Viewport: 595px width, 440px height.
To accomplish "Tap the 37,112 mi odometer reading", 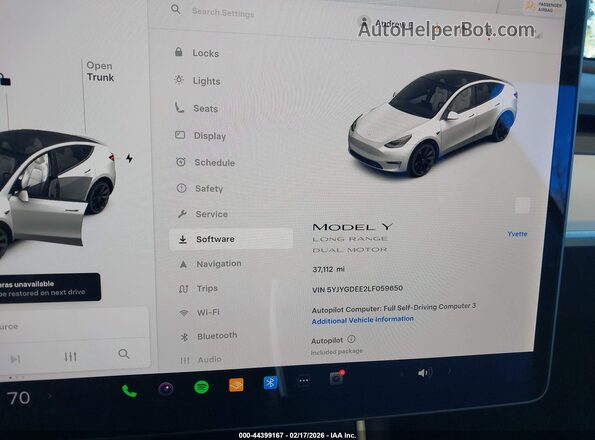I will pyautogui.click(x=329, y=269).
